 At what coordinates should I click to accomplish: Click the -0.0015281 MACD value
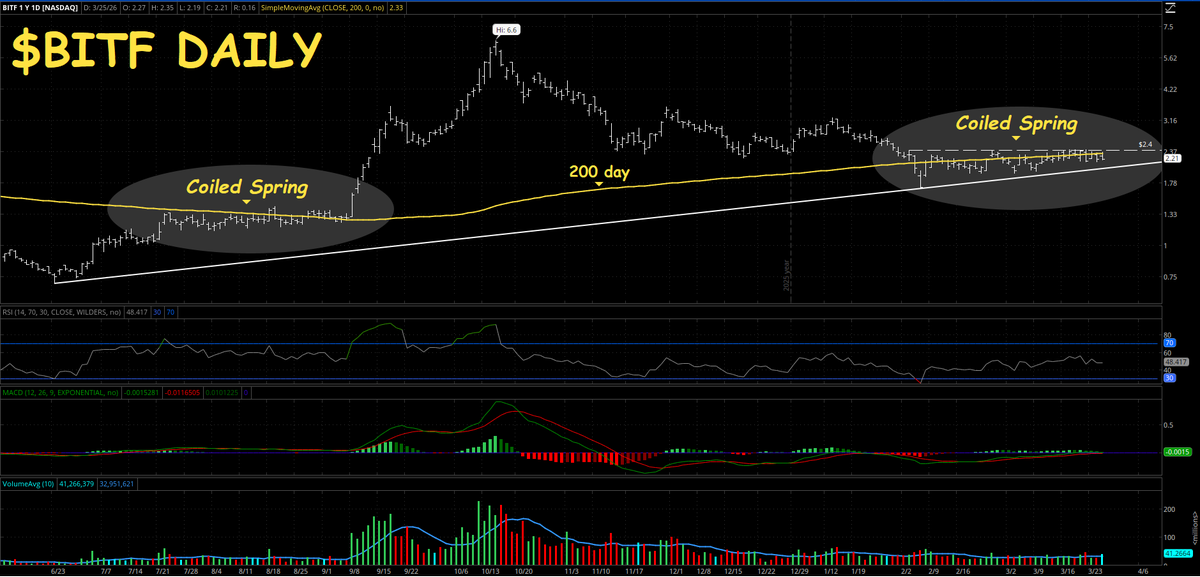[x=141, y=393]
